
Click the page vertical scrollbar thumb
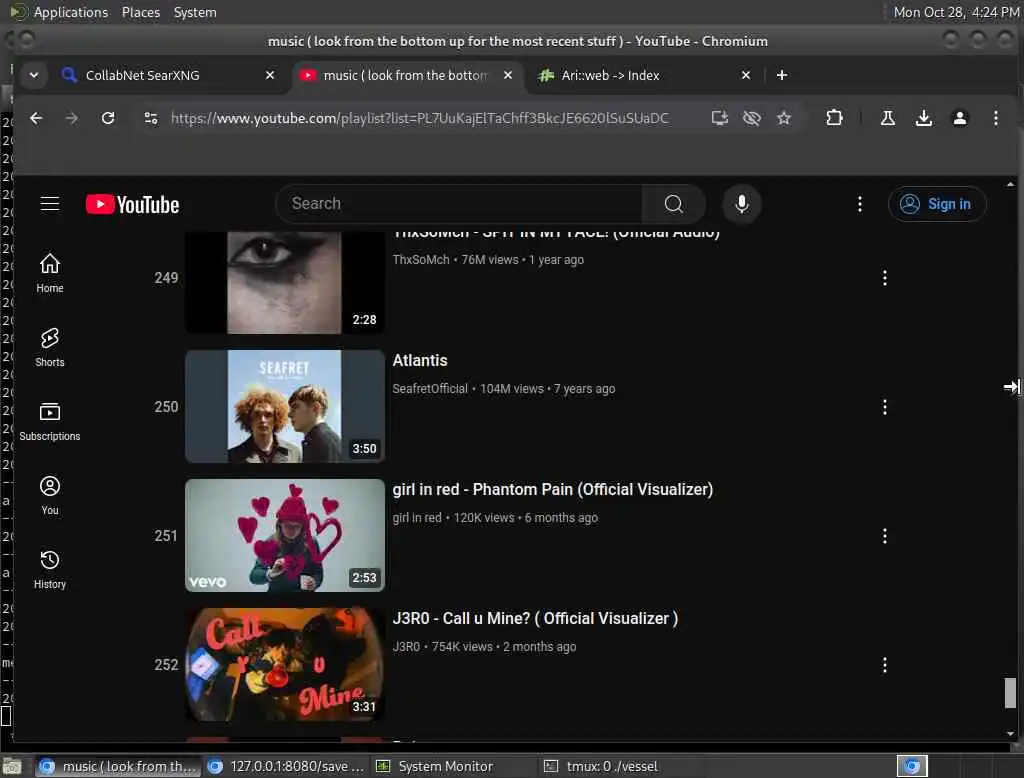[x=1010, y=692]
